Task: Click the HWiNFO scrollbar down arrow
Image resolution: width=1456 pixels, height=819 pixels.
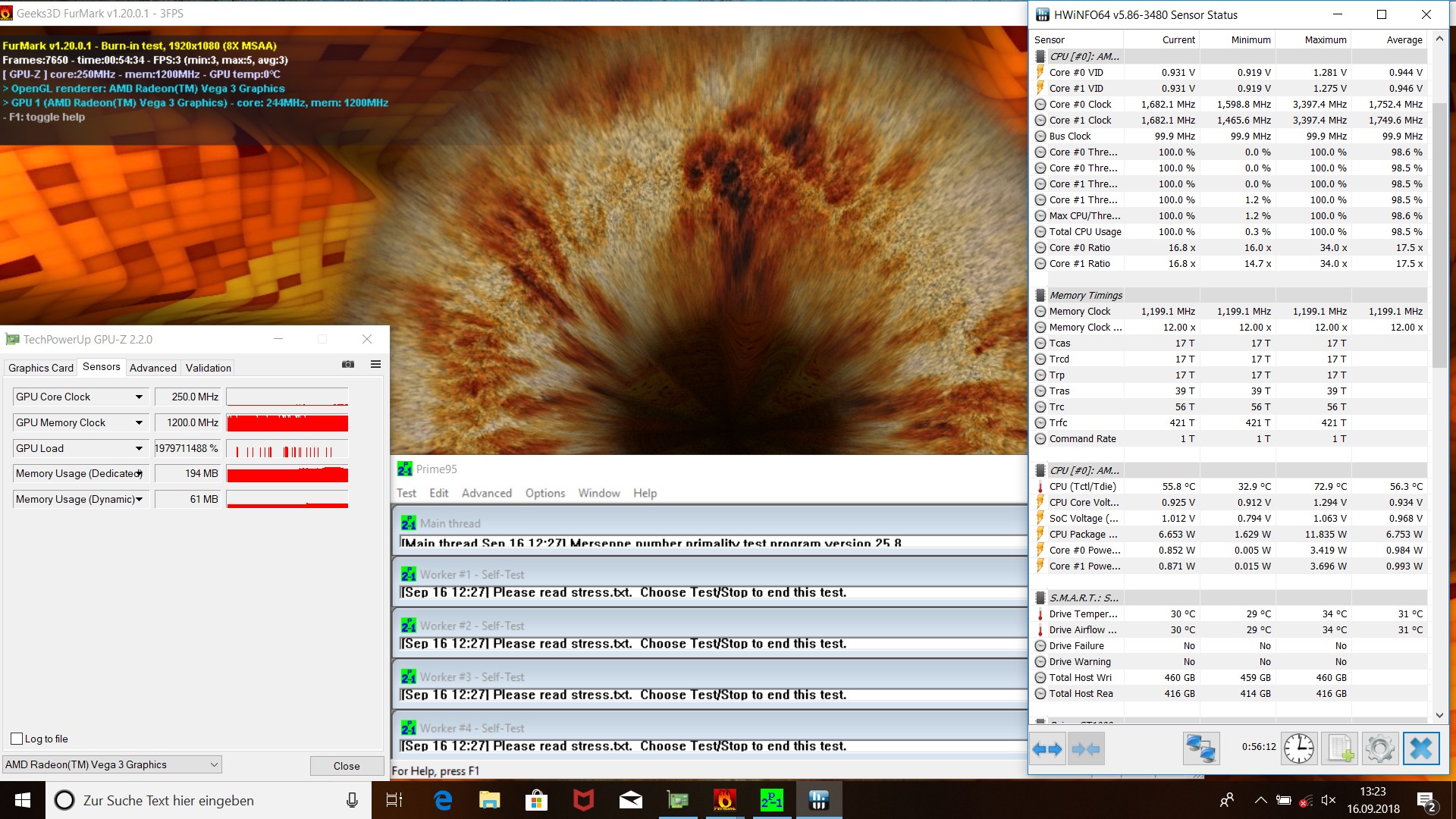Action: tap(1439, 715)
